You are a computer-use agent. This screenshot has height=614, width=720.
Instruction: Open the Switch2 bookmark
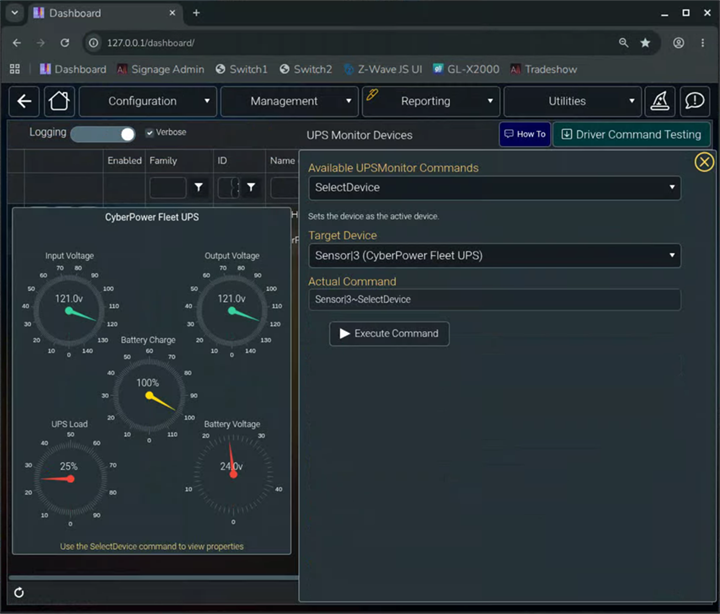click(306, 69)
